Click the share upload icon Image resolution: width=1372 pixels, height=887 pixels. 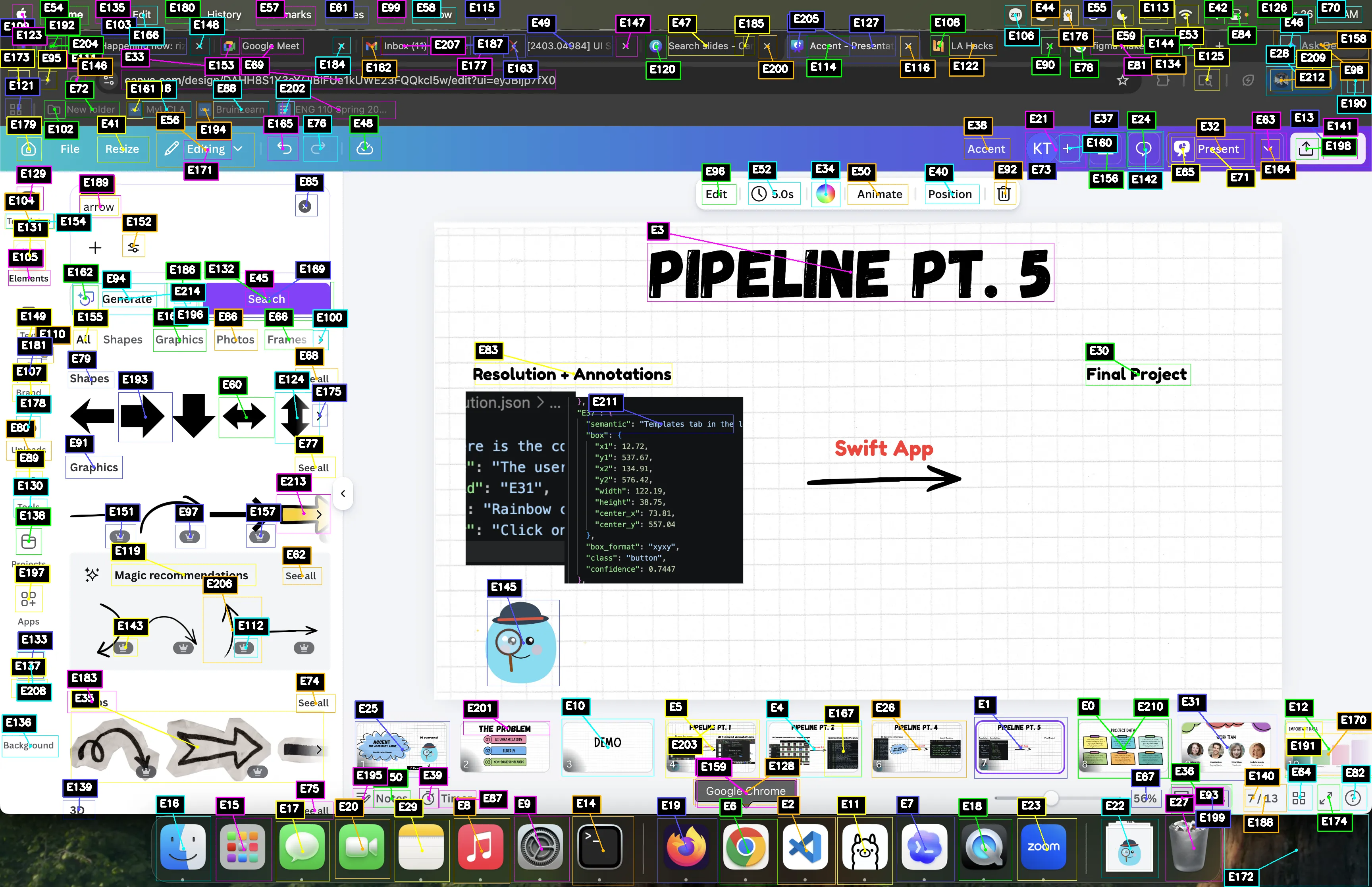point(1306,149)
